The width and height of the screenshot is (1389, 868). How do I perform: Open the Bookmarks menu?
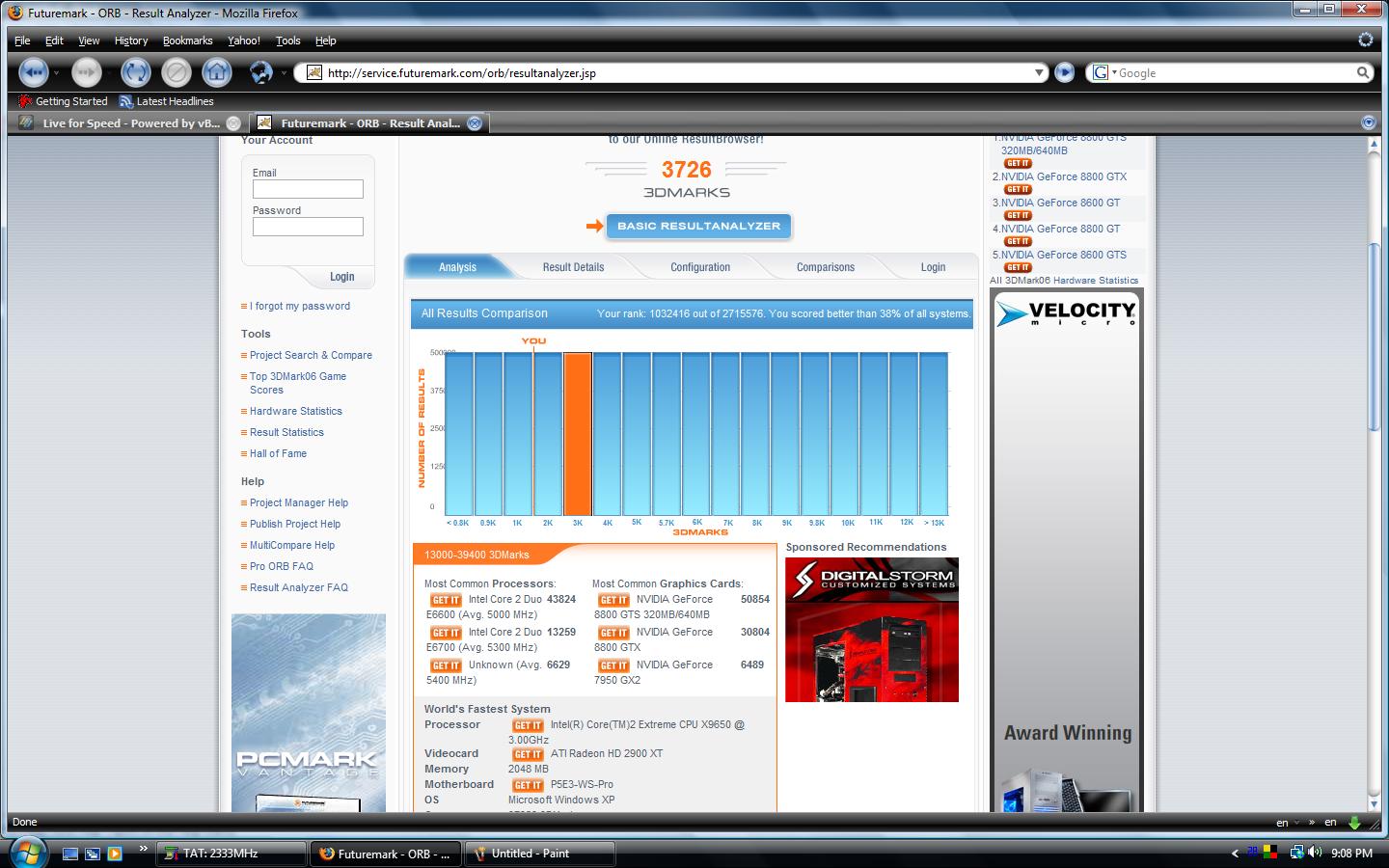[x=187, y=41]
